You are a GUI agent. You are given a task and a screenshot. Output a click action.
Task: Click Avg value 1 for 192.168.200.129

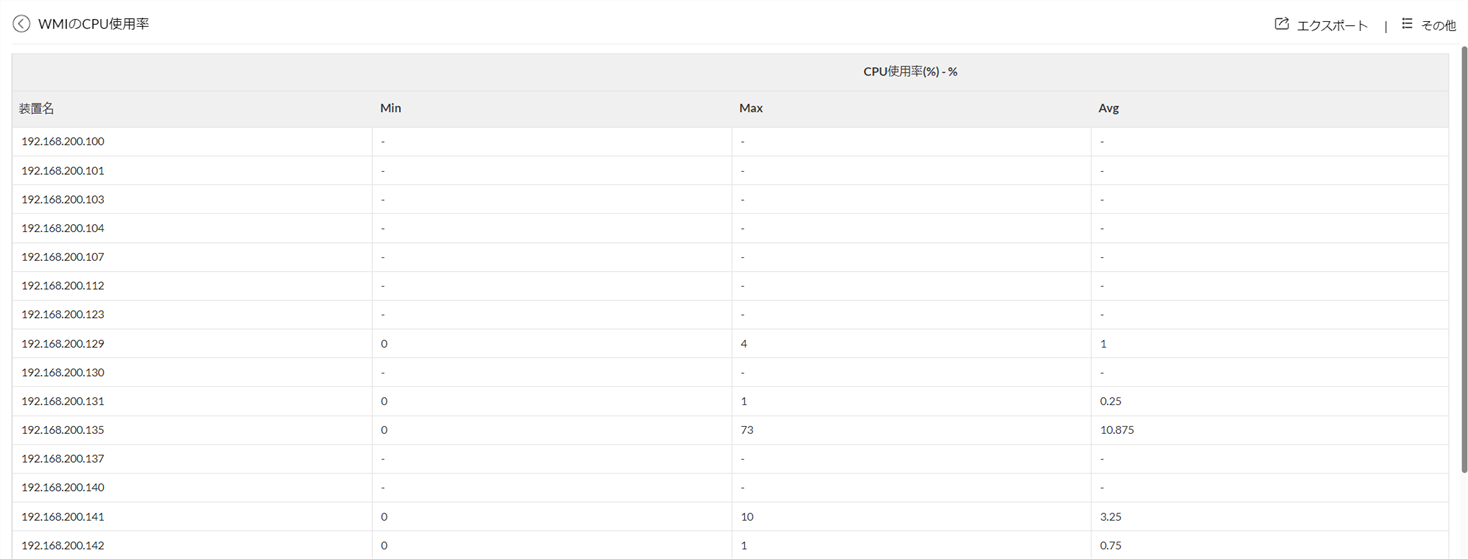(x=1103, y=343)
